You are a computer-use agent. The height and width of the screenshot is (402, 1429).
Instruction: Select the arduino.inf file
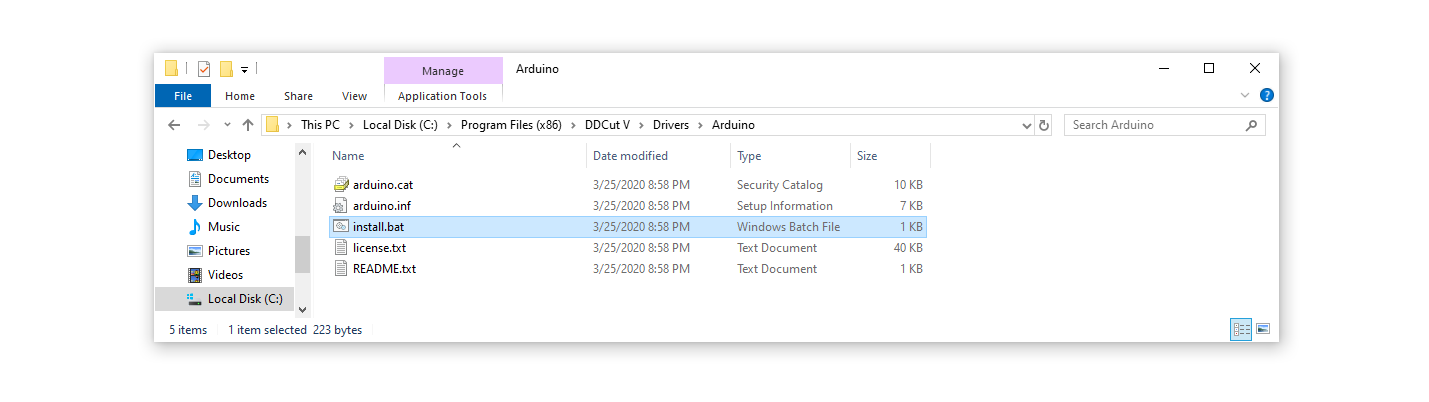[x=382, y=206]
